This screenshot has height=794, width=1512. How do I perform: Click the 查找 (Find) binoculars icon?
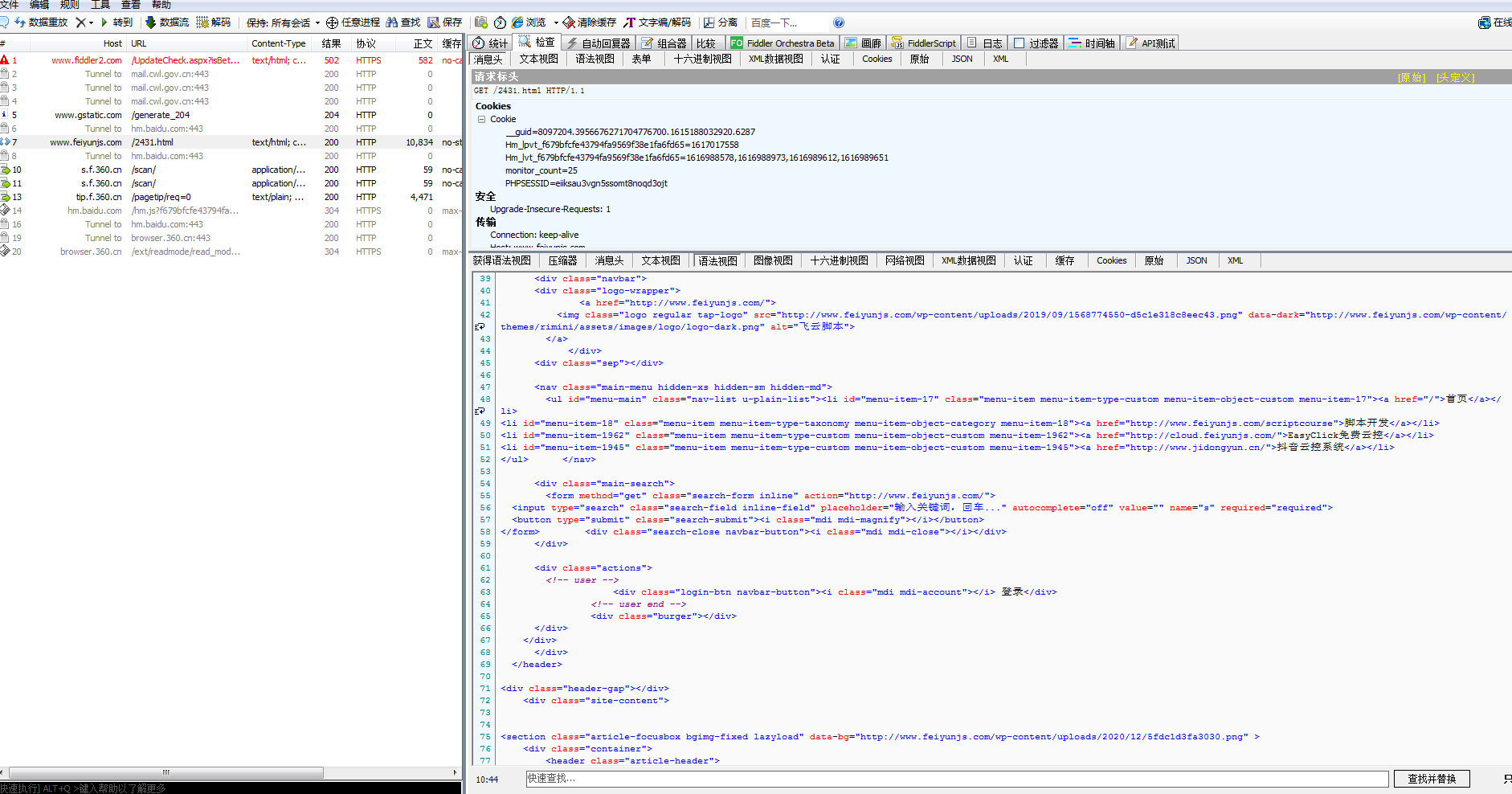pos(392,23)
